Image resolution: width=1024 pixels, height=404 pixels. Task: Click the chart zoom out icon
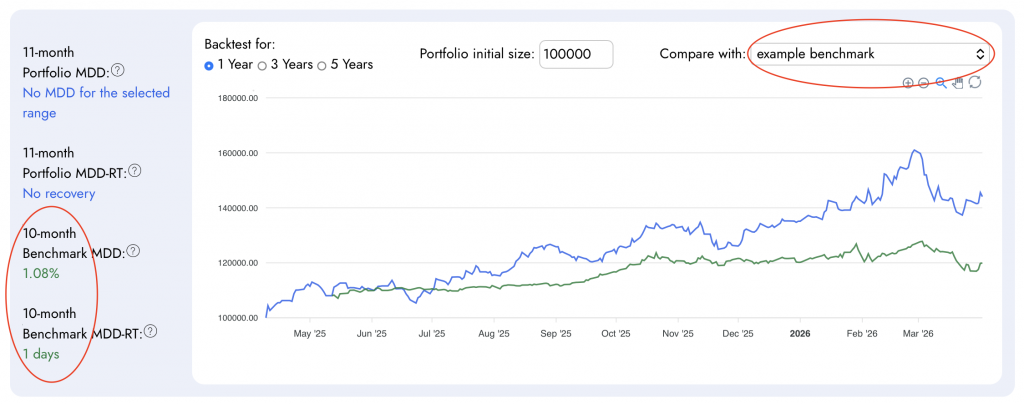[x=924, y=83]
